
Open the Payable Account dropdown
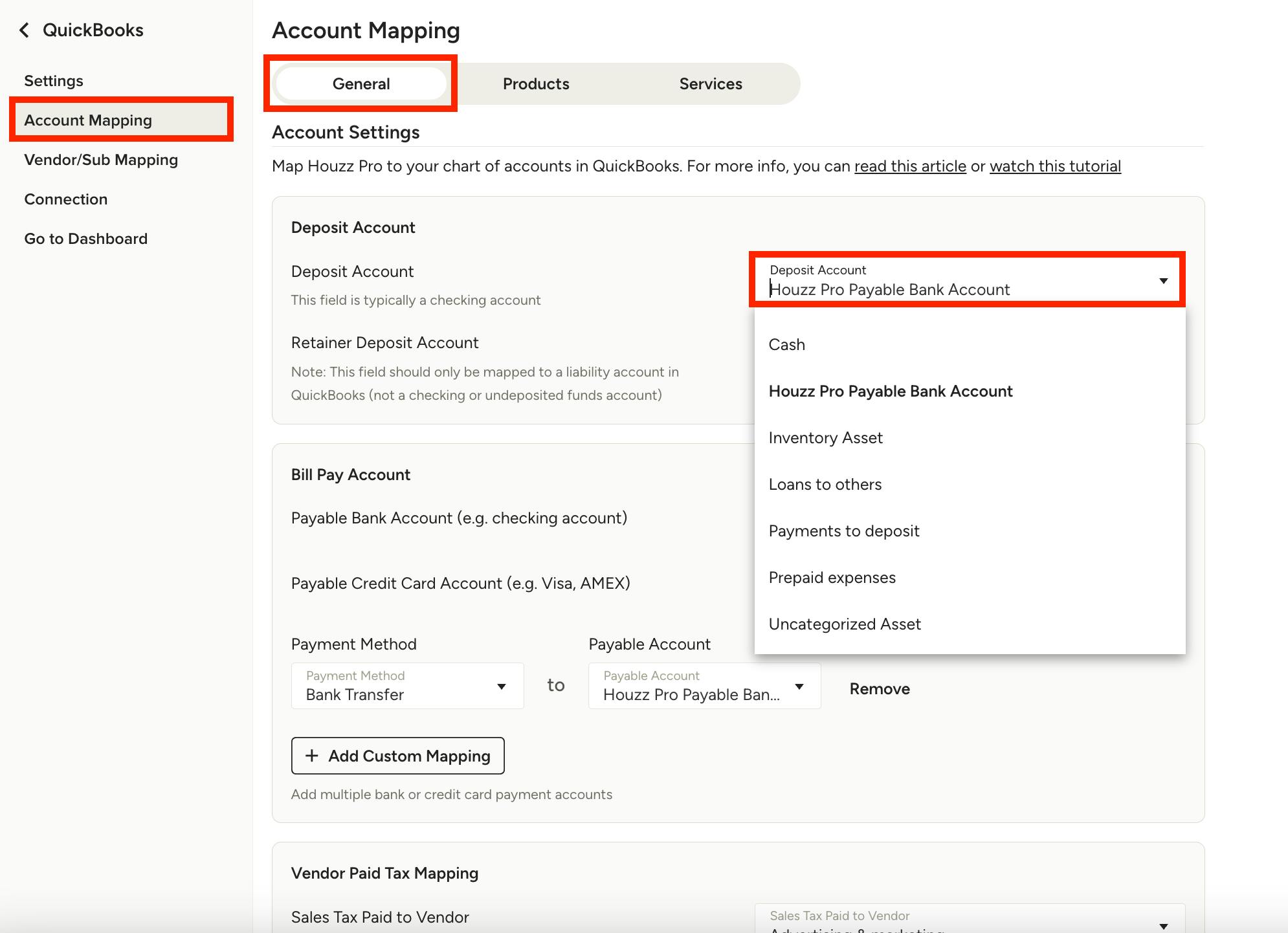coord(799,686)
